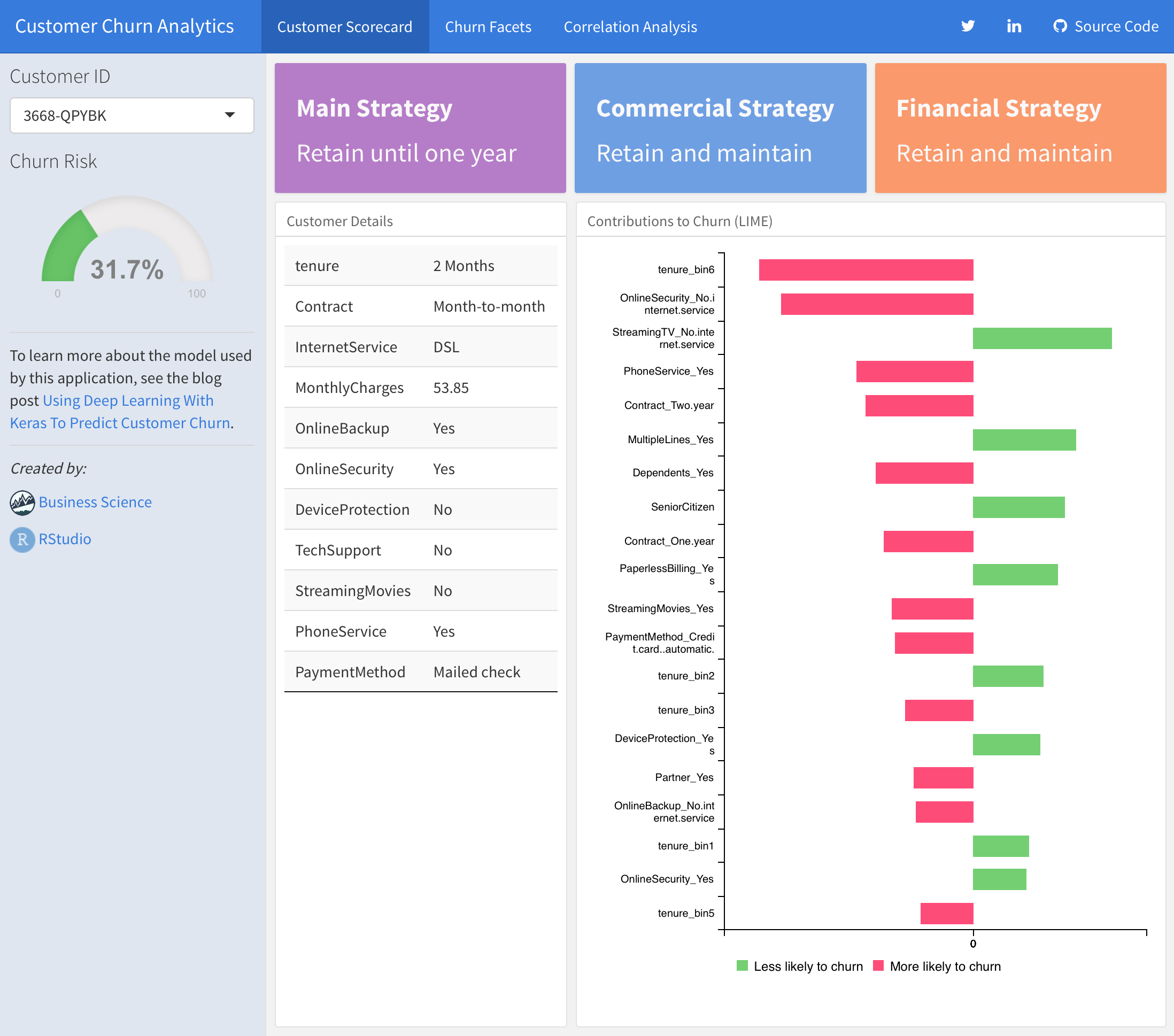1174x1036 pixels.
Task: Switch to the Churn Facets tab
Action: click(488, 27)
